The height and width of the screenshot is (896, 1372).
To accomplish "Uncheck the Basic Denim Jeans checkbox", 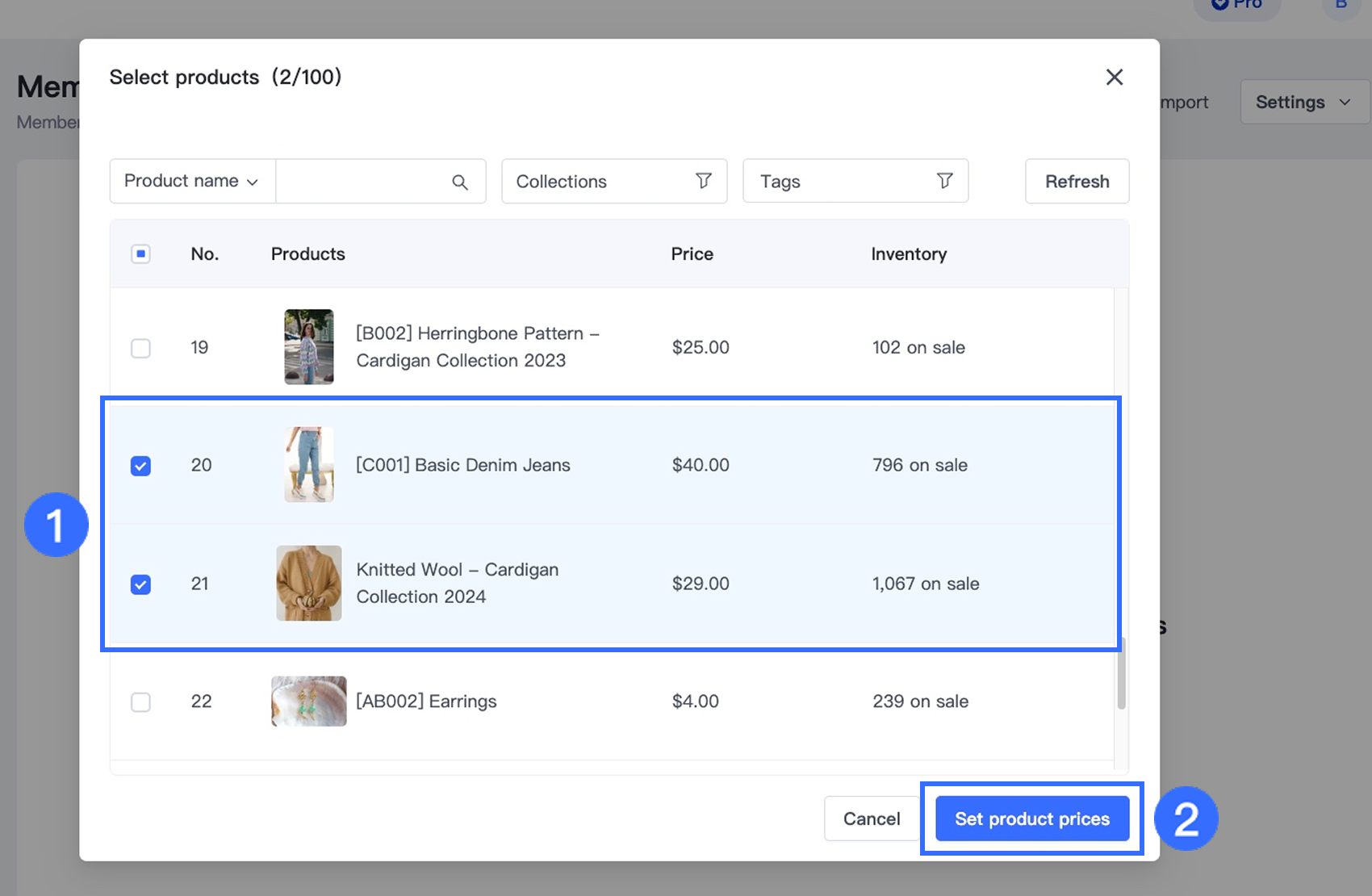I will tap(140, 466).
